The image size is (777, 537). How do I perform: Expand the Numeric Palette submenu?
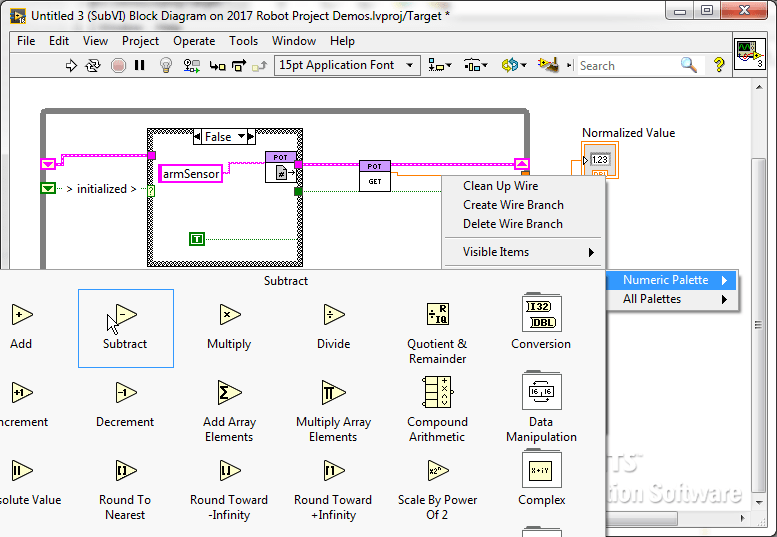coord(672,280)
